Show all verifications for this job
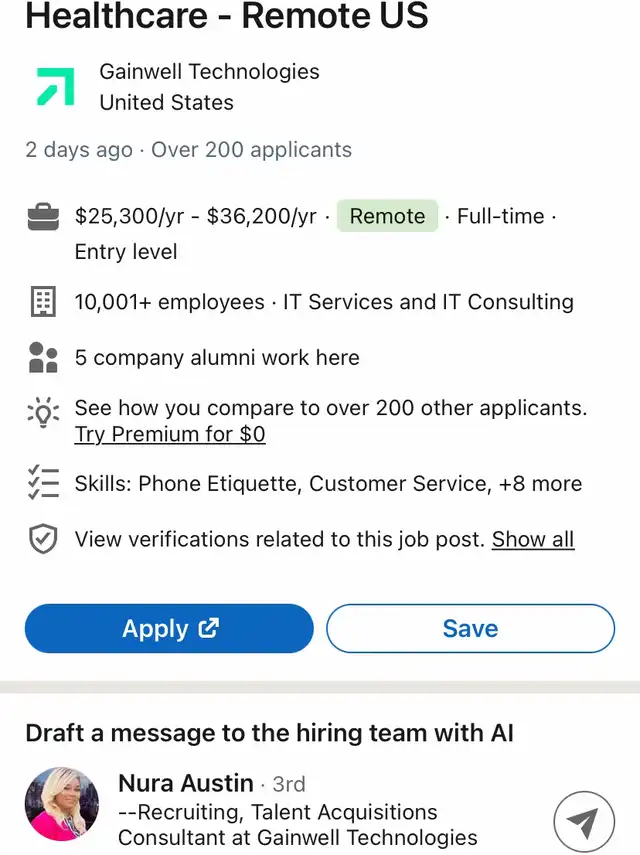Viewport: 640px width, 855px height. click(x=532, y=540)
